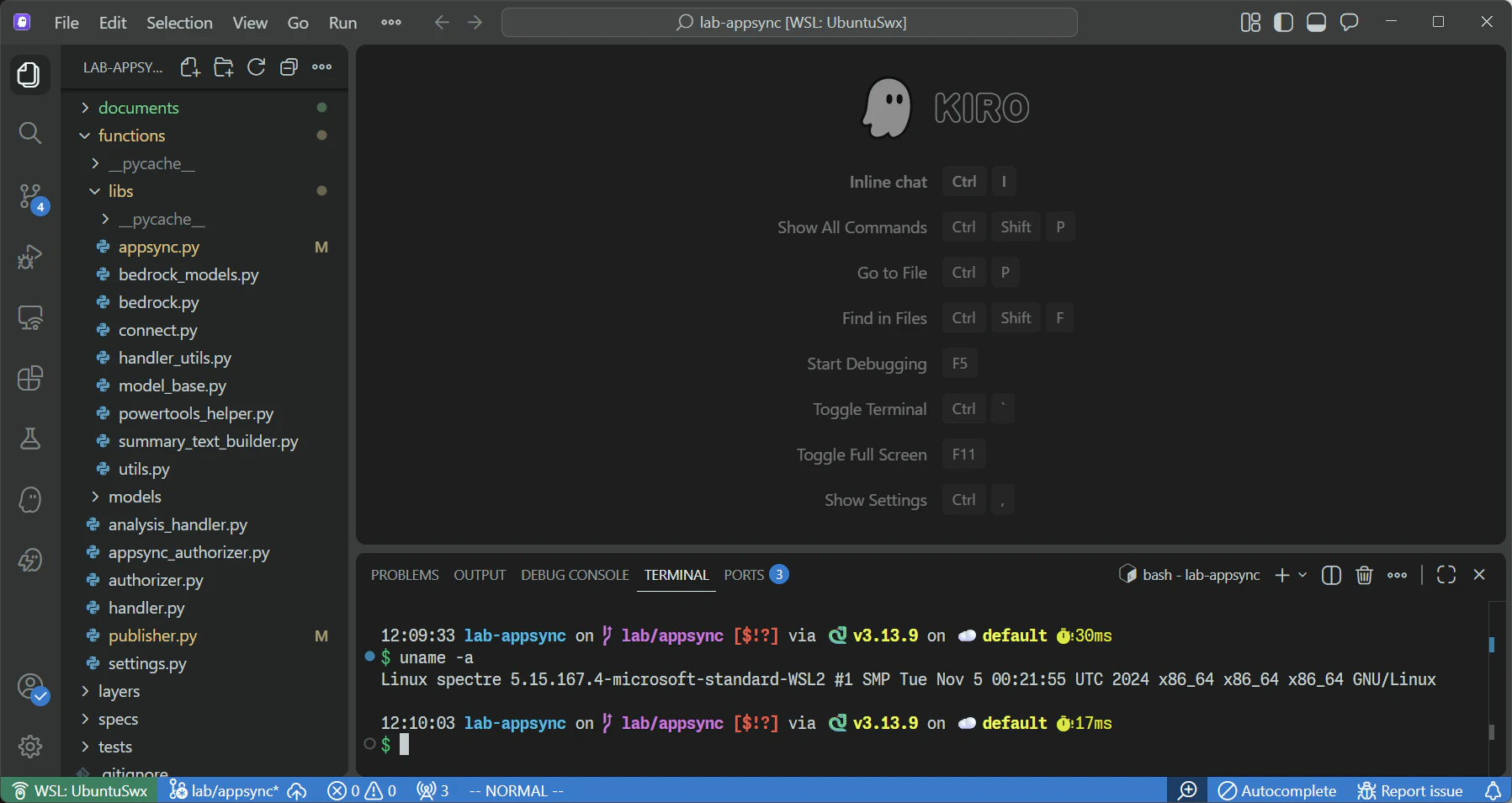
Task: Toggle the primary side bar visibility
Action: point(1283,23)
